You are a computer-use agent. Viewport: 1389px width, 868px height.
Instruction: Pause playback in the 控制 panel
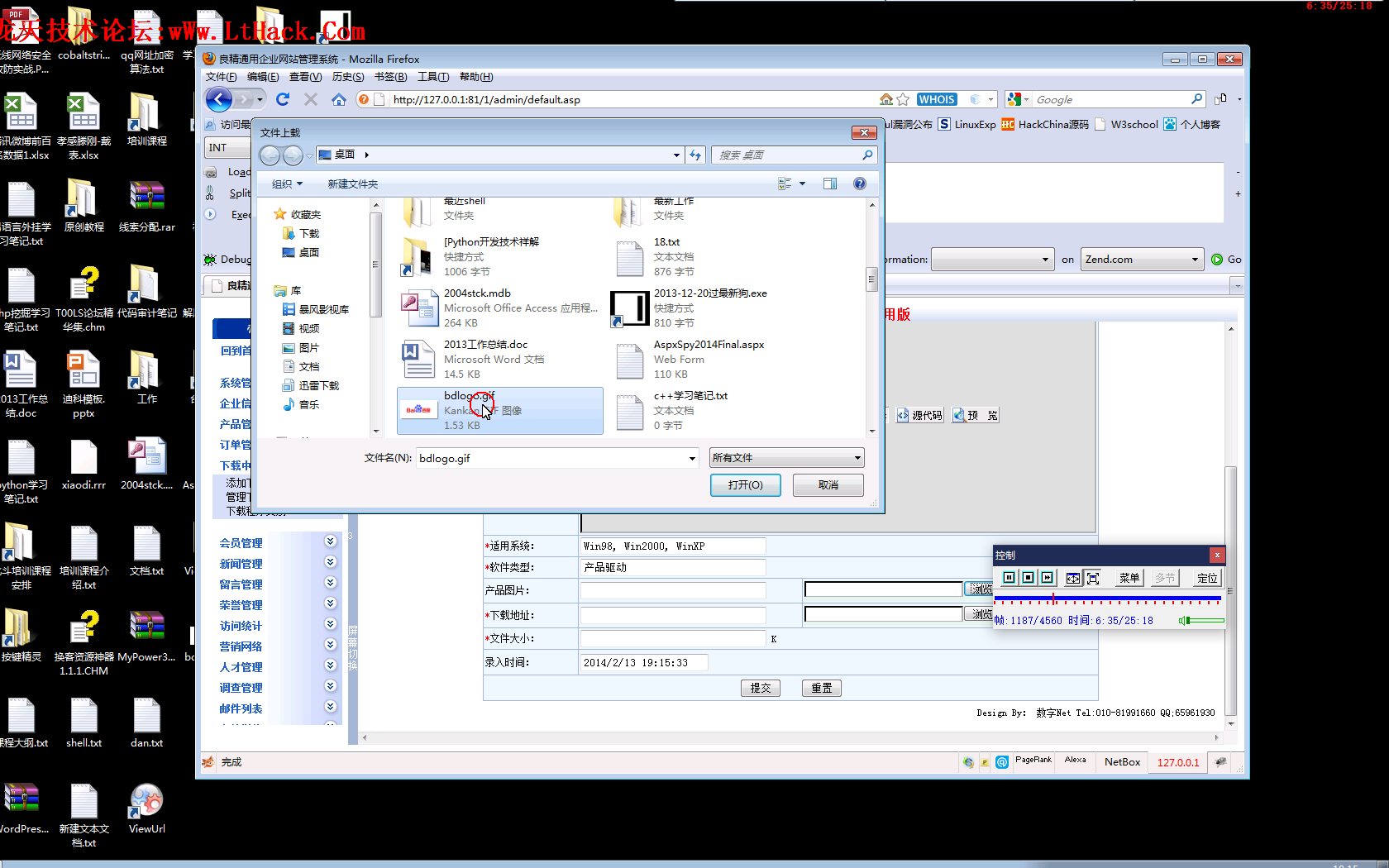pos(1009,578)
